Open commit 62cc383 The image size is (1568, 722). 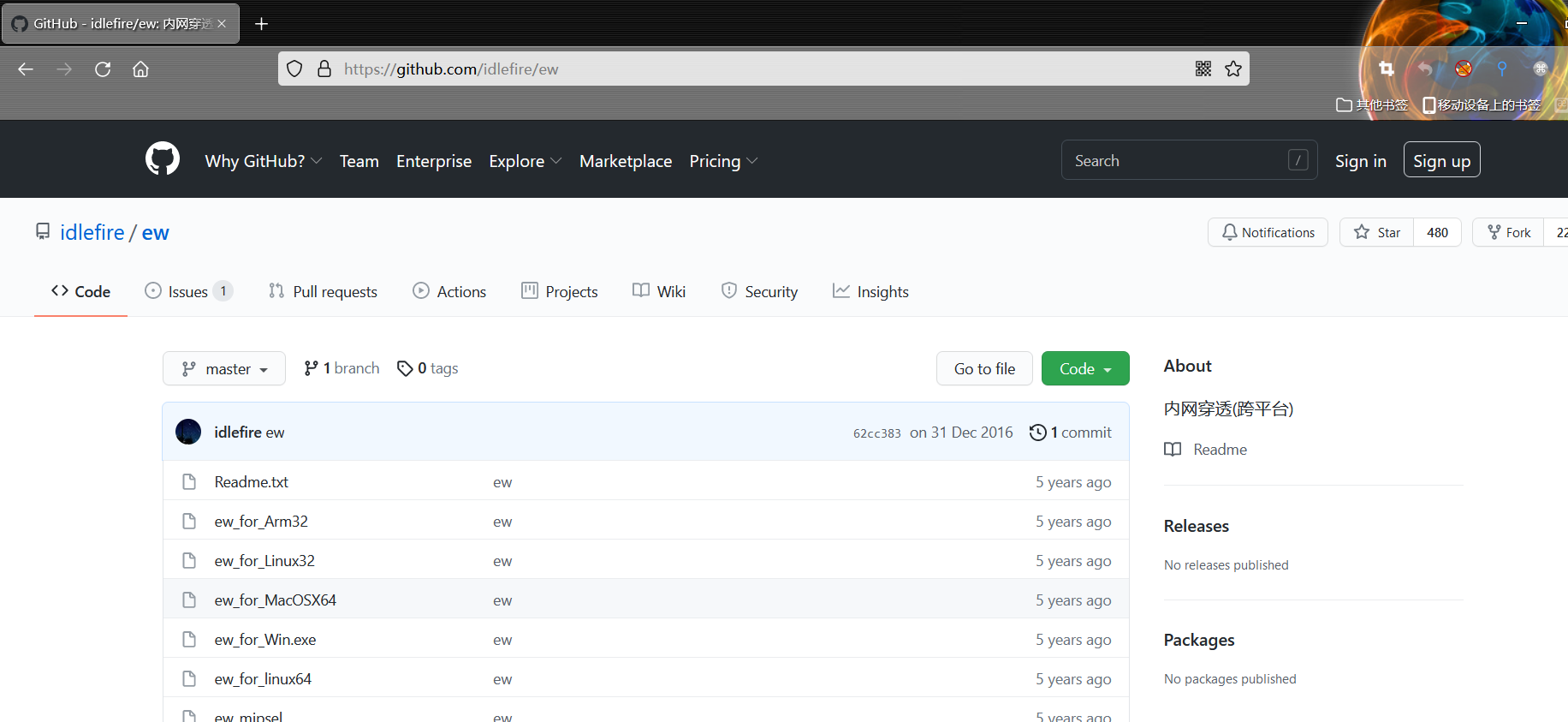(x=876, y=433)
